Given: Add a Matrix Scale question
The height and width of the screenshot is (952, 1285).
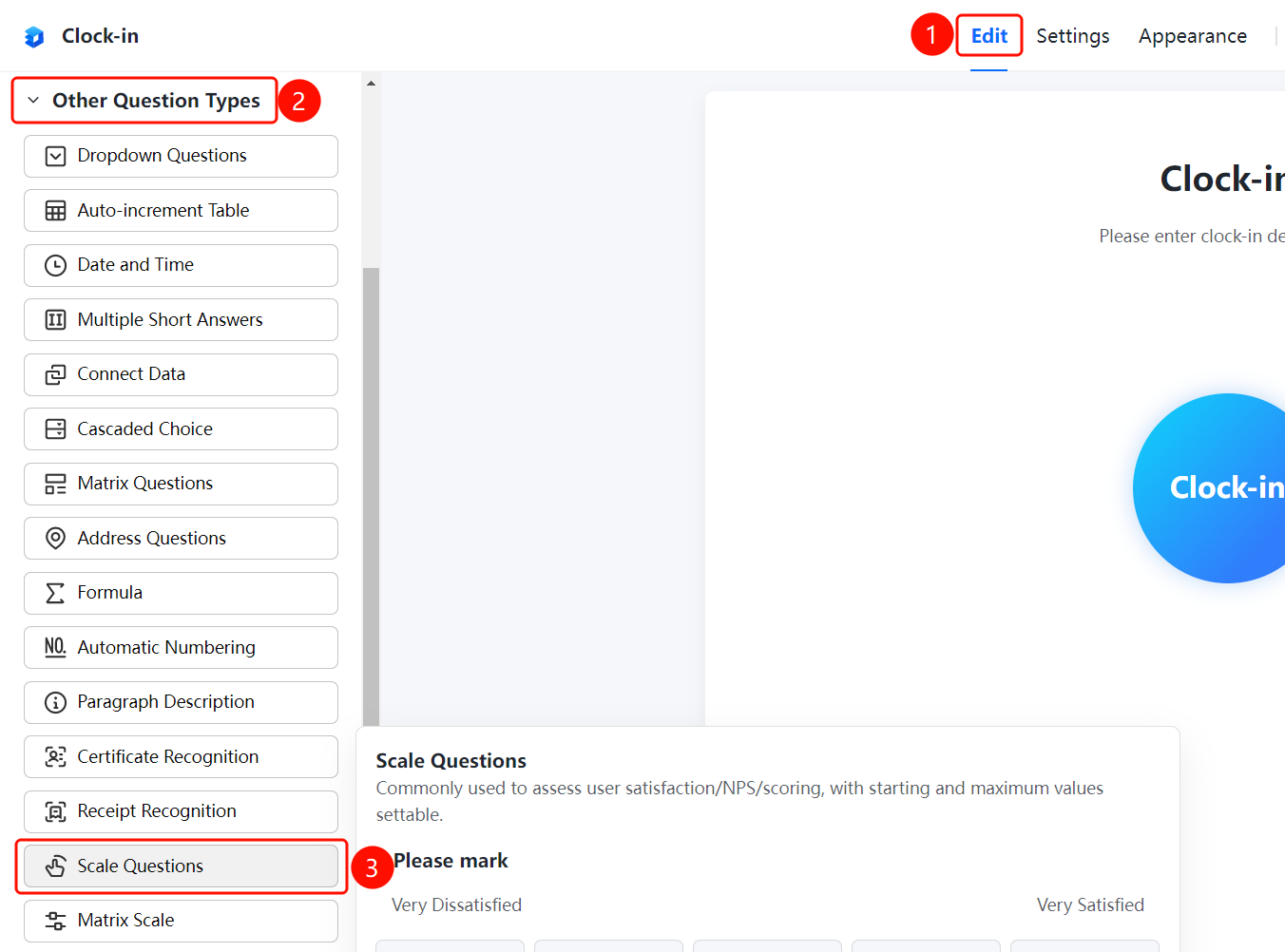Looking at the screenshot, I should pos(181,921).
